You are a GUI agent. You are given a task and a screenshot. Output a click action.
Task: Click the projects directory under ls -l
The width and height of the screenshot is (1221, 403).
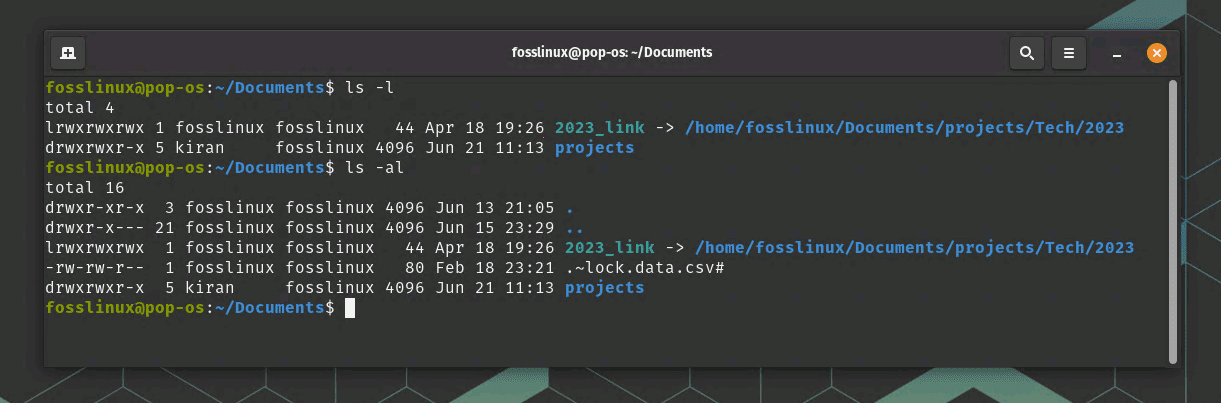pyautogui.click(x=594, y=148)
